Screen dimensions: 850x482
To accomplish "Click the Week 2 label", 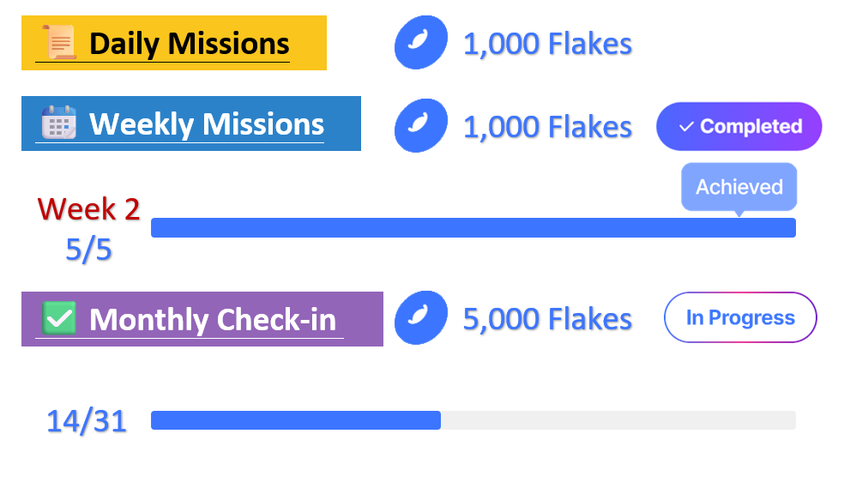I will click(89, 209).
